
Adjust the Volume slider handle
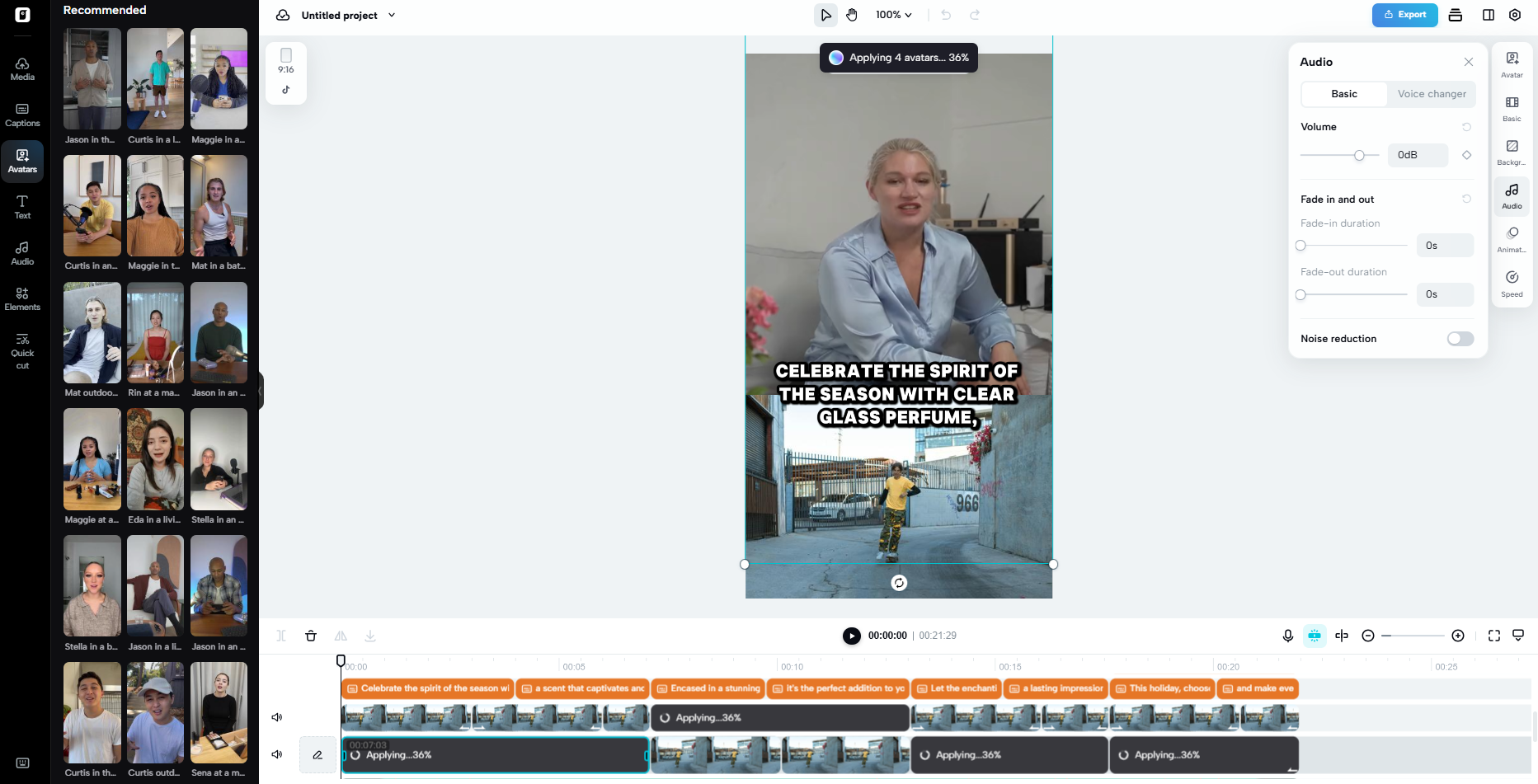(1359, 155)
